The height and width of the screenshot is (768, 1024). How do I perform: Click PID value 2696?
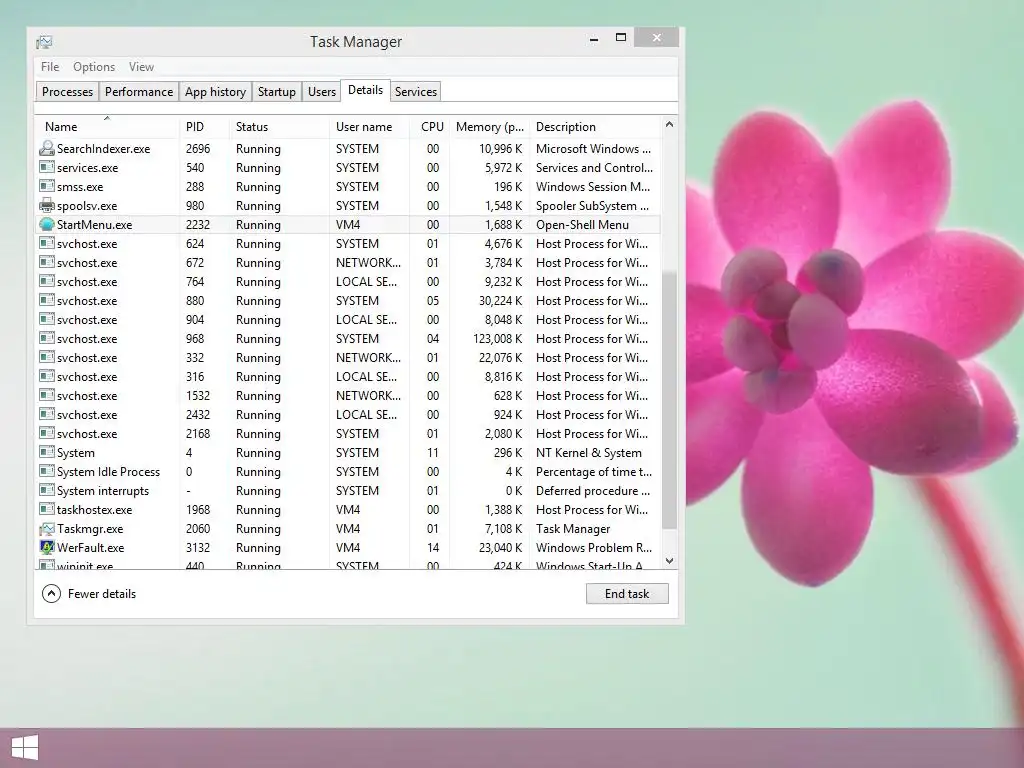click(x=198, y=148)
